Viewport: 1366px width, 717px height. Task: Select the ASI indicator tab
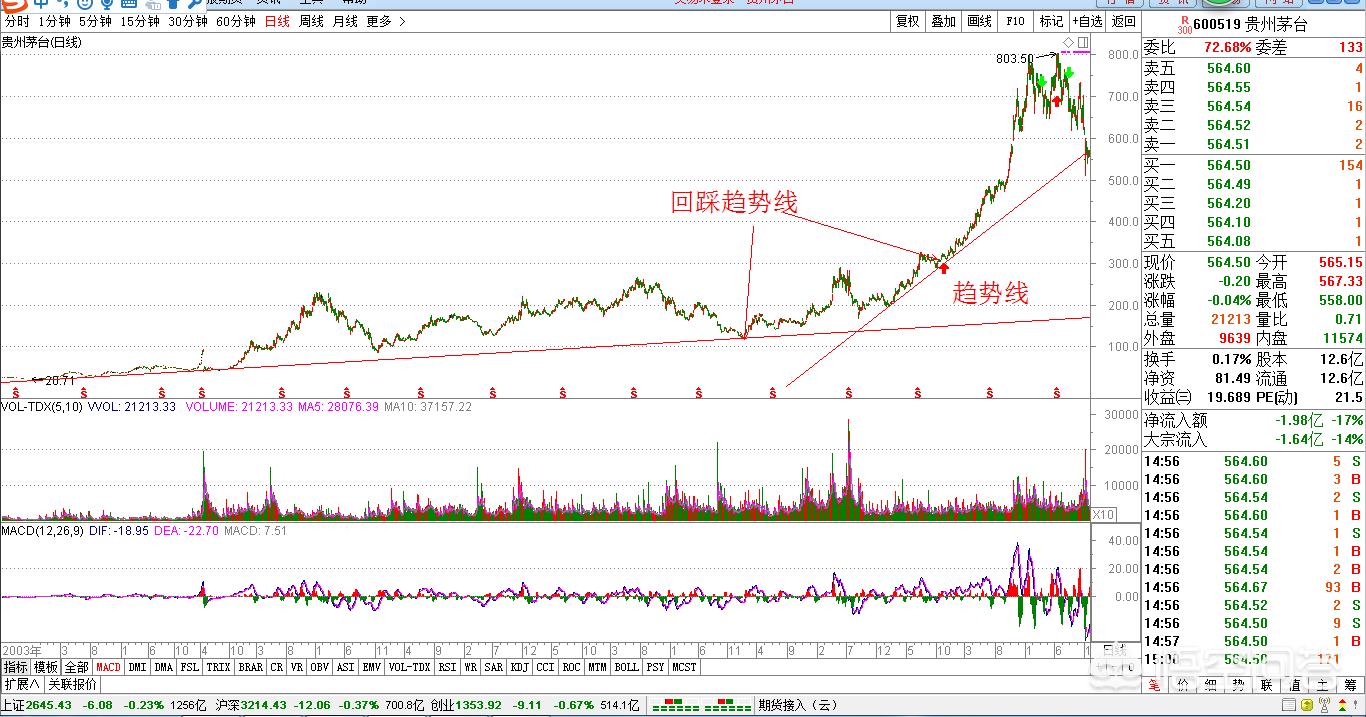click(346, 667)
